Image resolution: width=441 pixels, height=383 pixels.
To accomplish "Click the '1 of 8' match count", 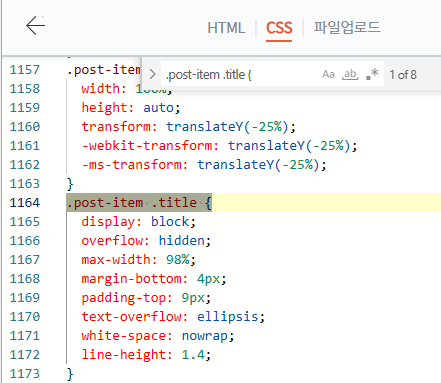I will [403, 75].
